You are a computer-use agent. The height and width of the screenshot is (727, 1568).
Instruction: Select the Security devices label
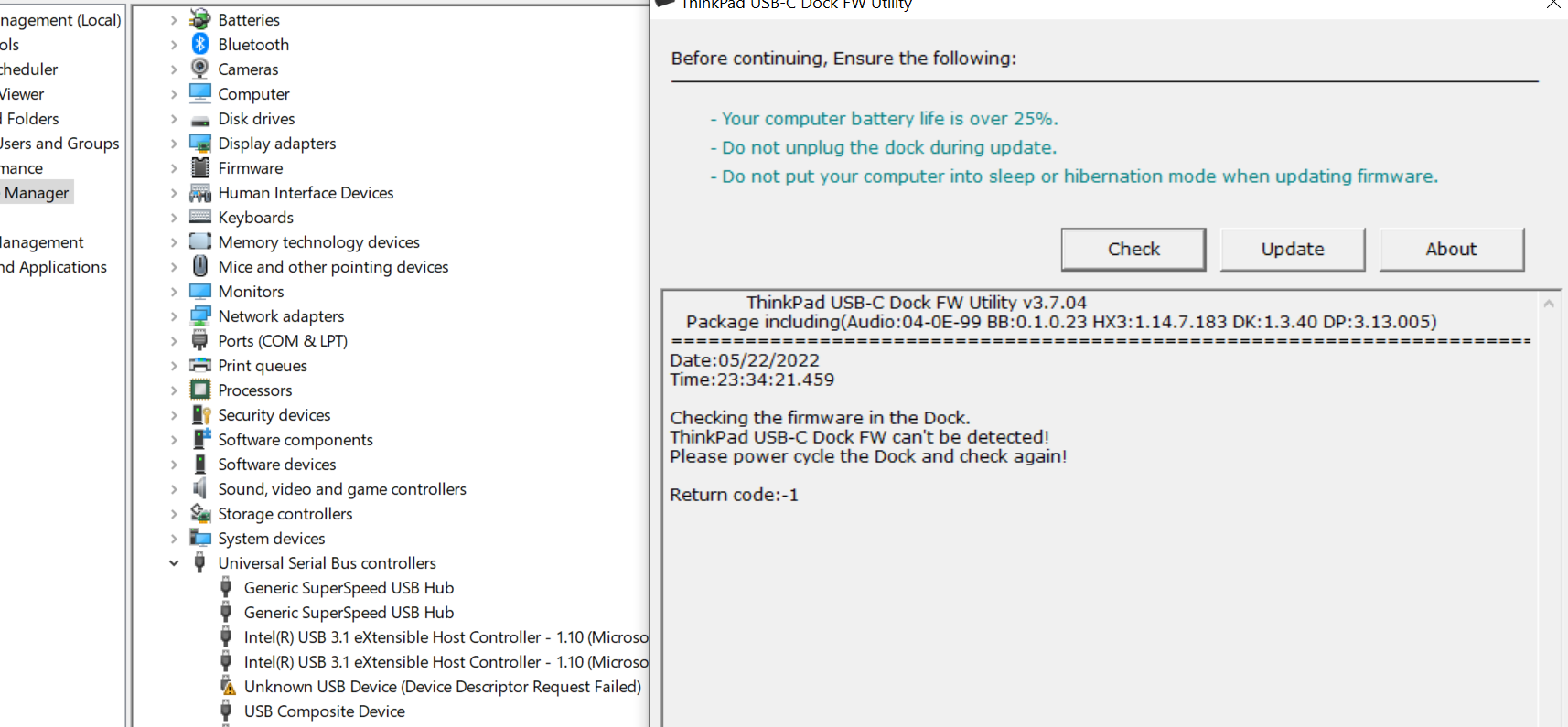pyautogui.click(x=274, y=415)
